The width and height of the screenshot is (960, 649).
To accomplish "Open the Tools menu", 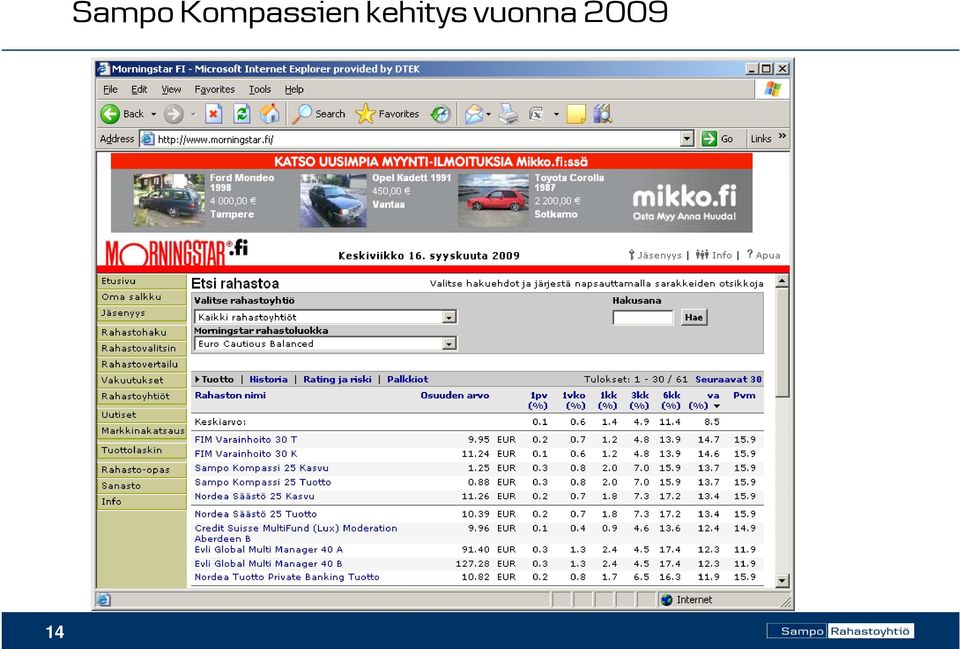I will pos(260,89).
